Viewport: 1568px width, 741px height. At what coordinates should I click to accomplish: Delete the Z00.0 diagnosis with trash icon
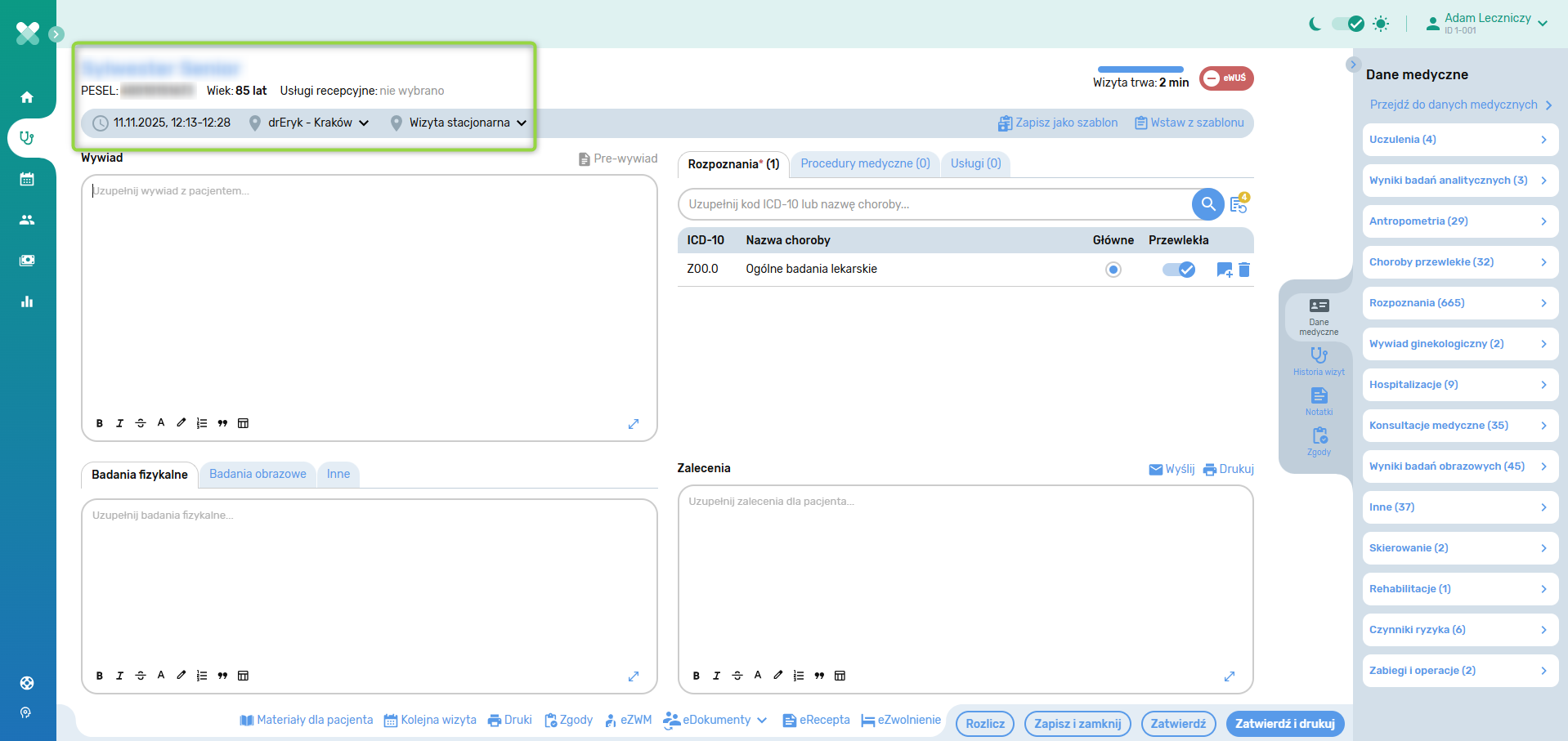[x=1244, y=270]
